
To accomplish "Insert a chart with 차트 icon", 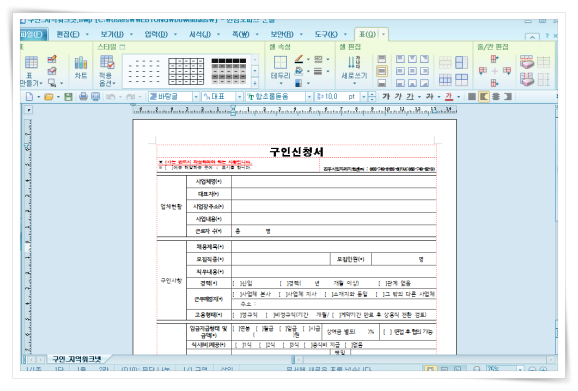I will coord(81,67).
